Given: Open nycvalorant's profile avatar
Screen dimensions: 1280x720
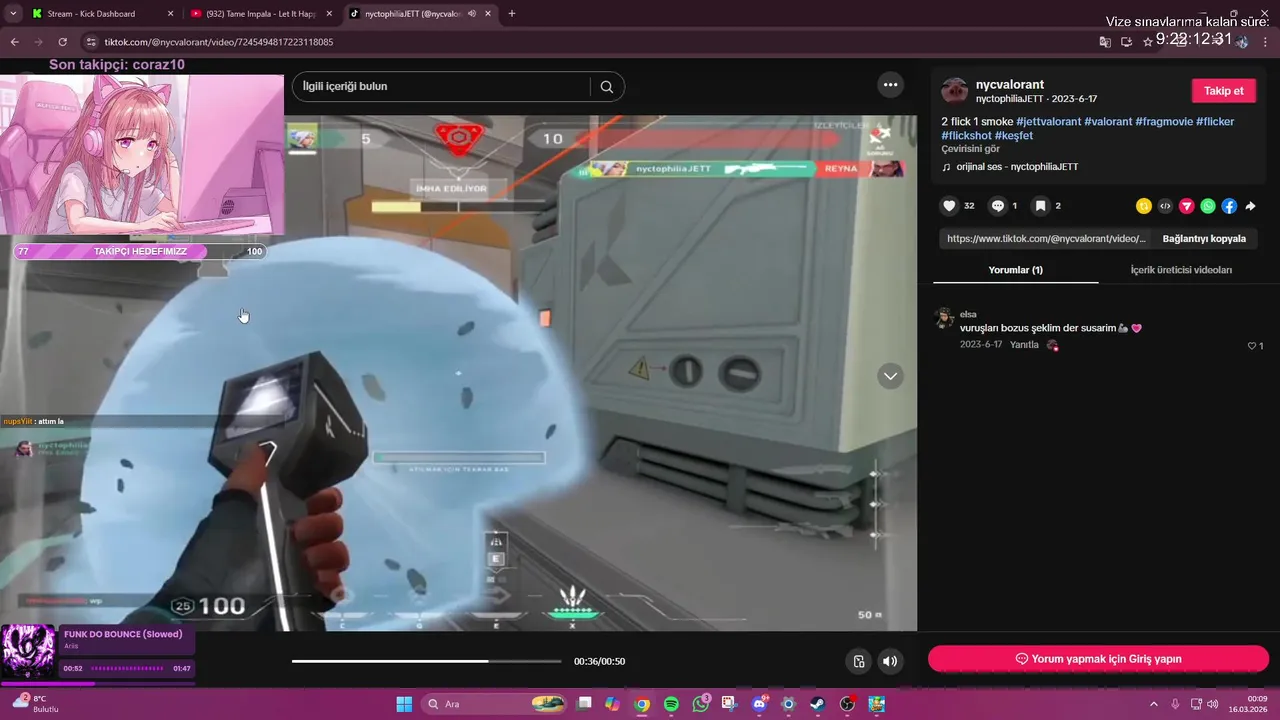Looking at the screenshot, I should 955,91.
